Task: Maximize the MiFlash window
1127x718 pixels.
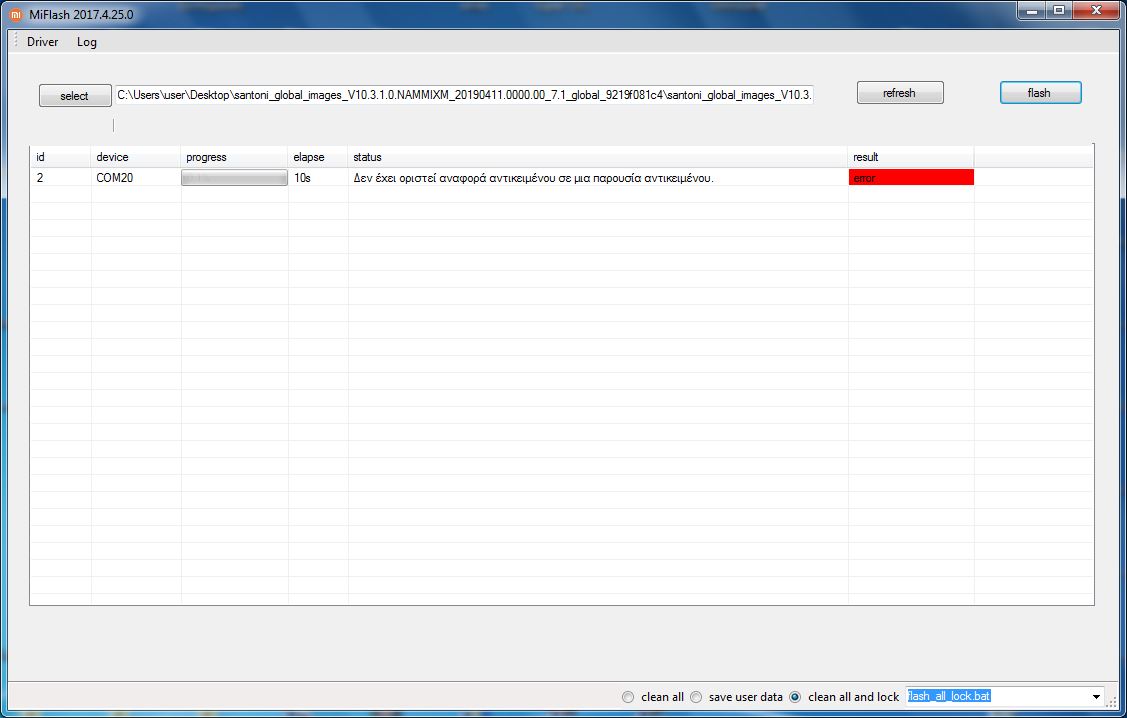Action: [x=1059, y=11]
